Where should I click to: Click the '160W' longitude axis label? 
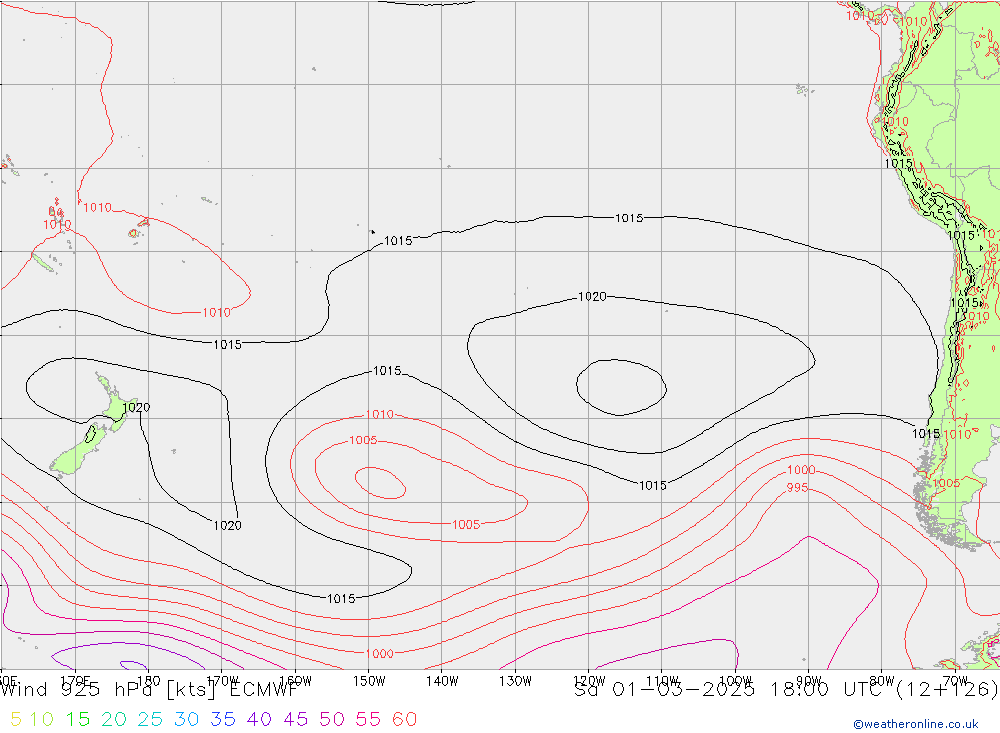(295, 681)
